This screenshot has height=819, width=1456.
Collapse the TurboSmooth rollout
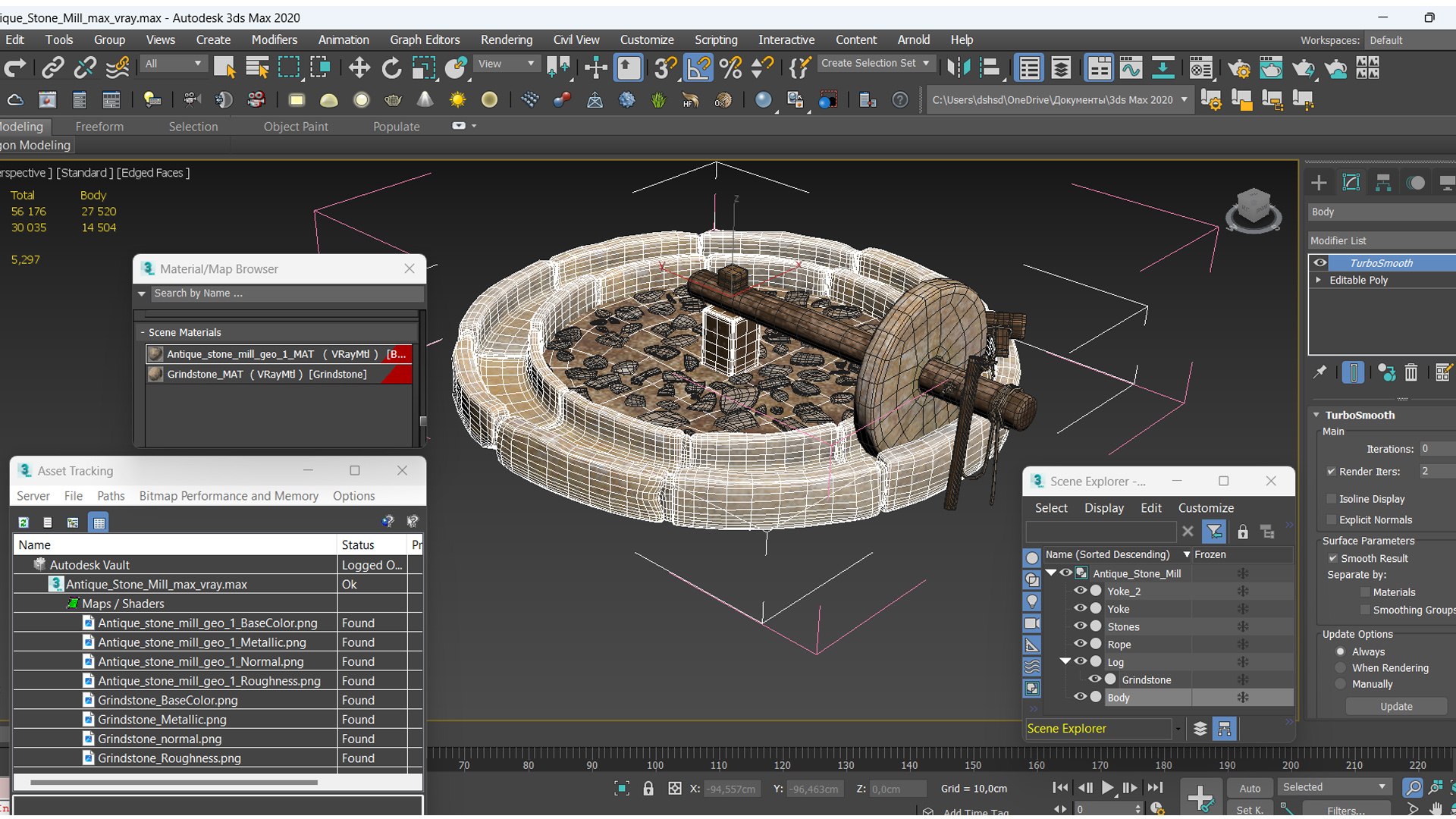[1316, 415]
